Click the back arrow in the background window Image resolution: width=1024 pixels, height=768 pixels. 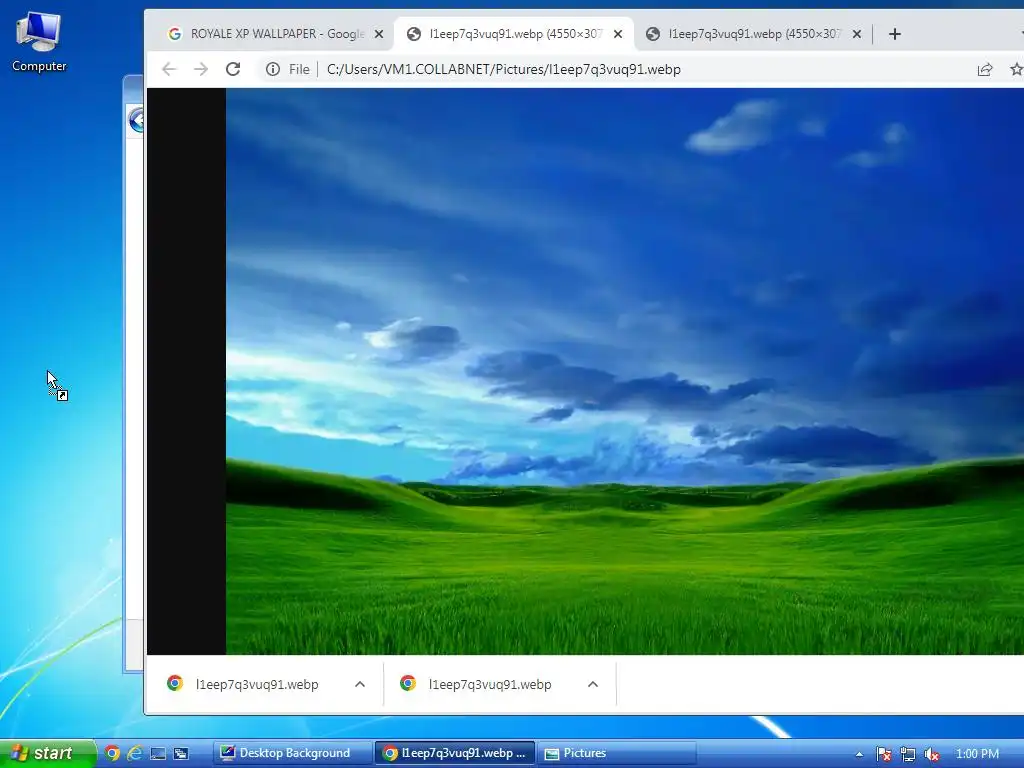(x=136, y=120)
